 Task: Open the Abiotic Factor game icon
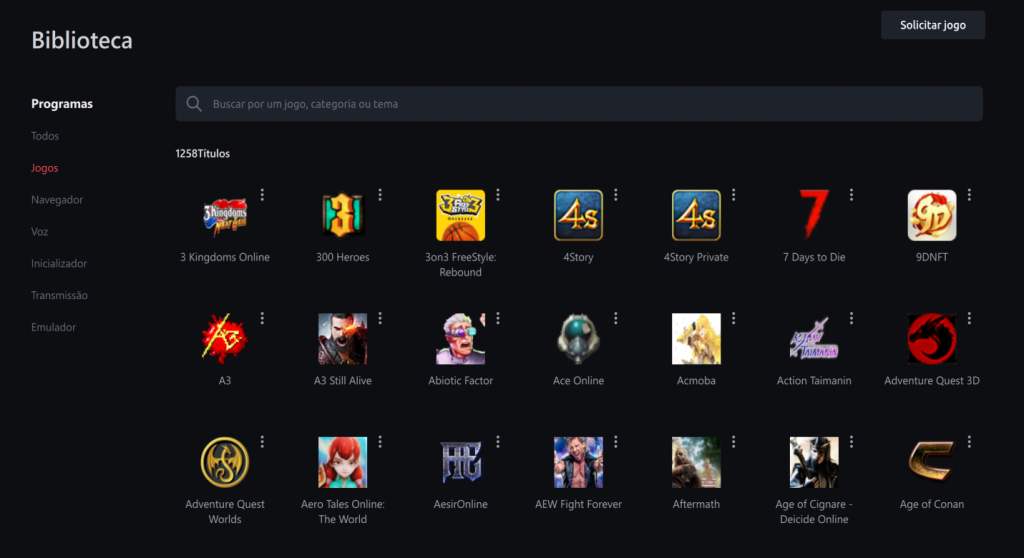tap(460, 339)
